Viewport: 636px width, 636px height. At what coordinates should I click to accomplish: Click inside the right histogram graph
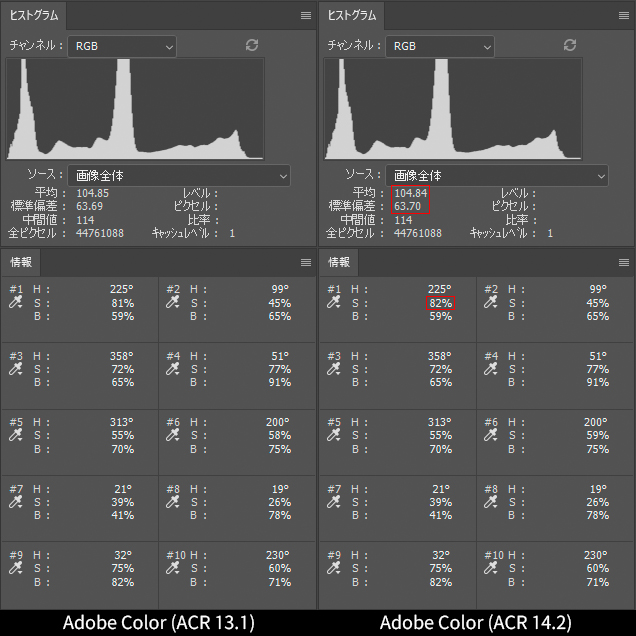pos(453,109)
